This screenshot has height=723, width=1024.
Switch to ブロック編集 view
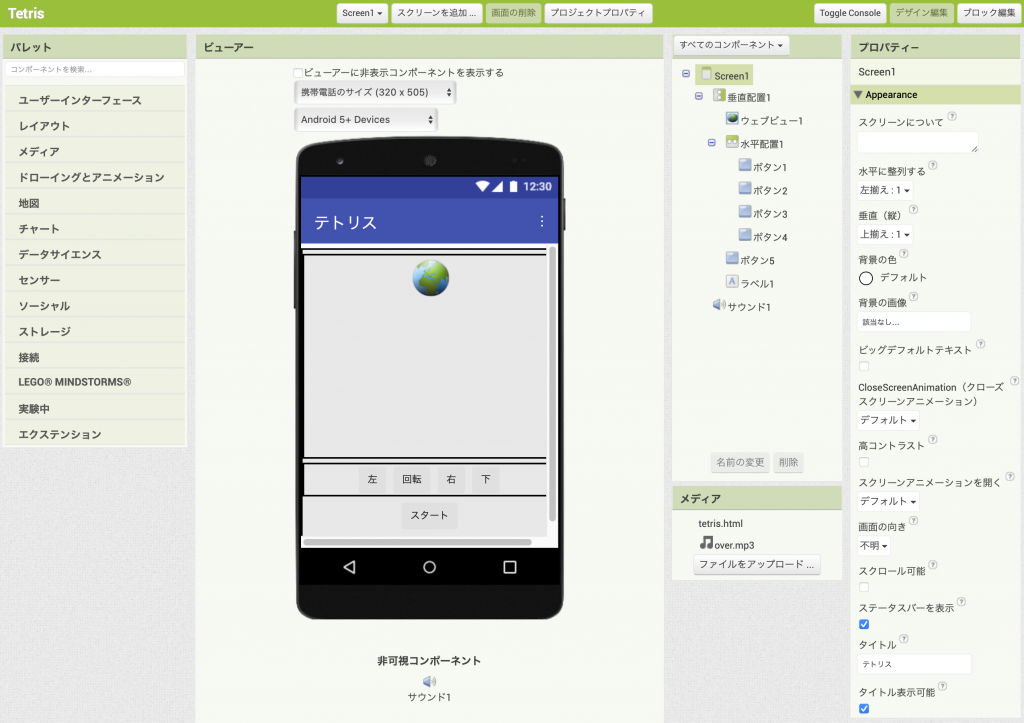pos(986,13)
